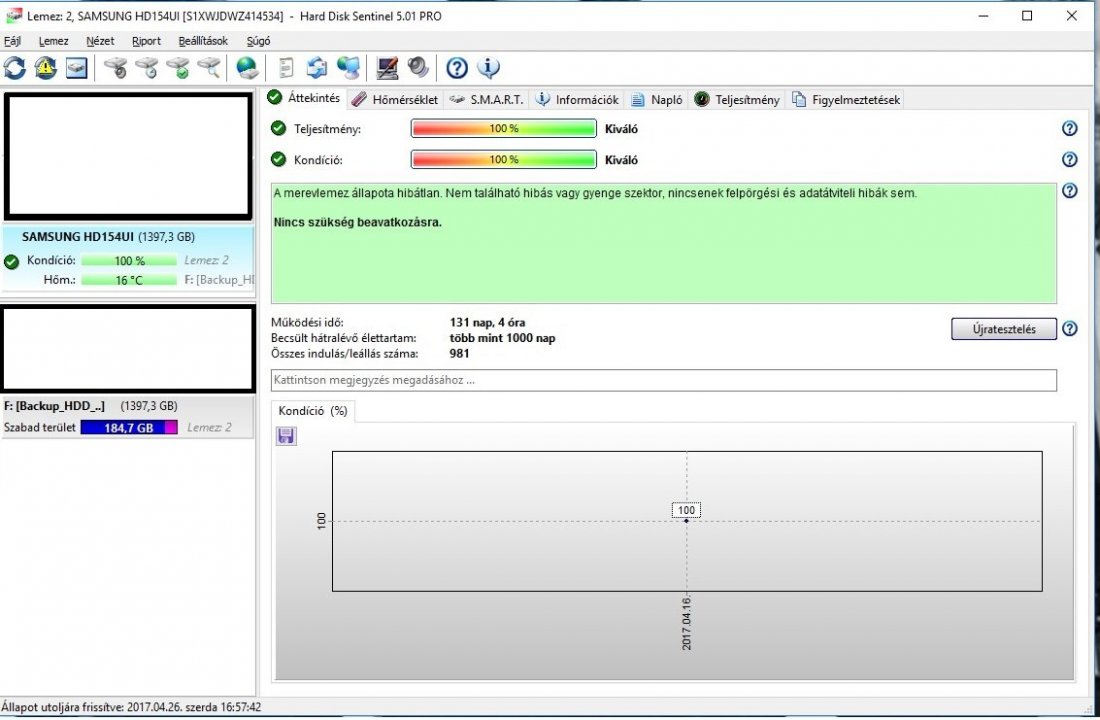The width and height of the screenshot is (1100, 720).
Task: Open the Lemez menu
Action: 53,41
